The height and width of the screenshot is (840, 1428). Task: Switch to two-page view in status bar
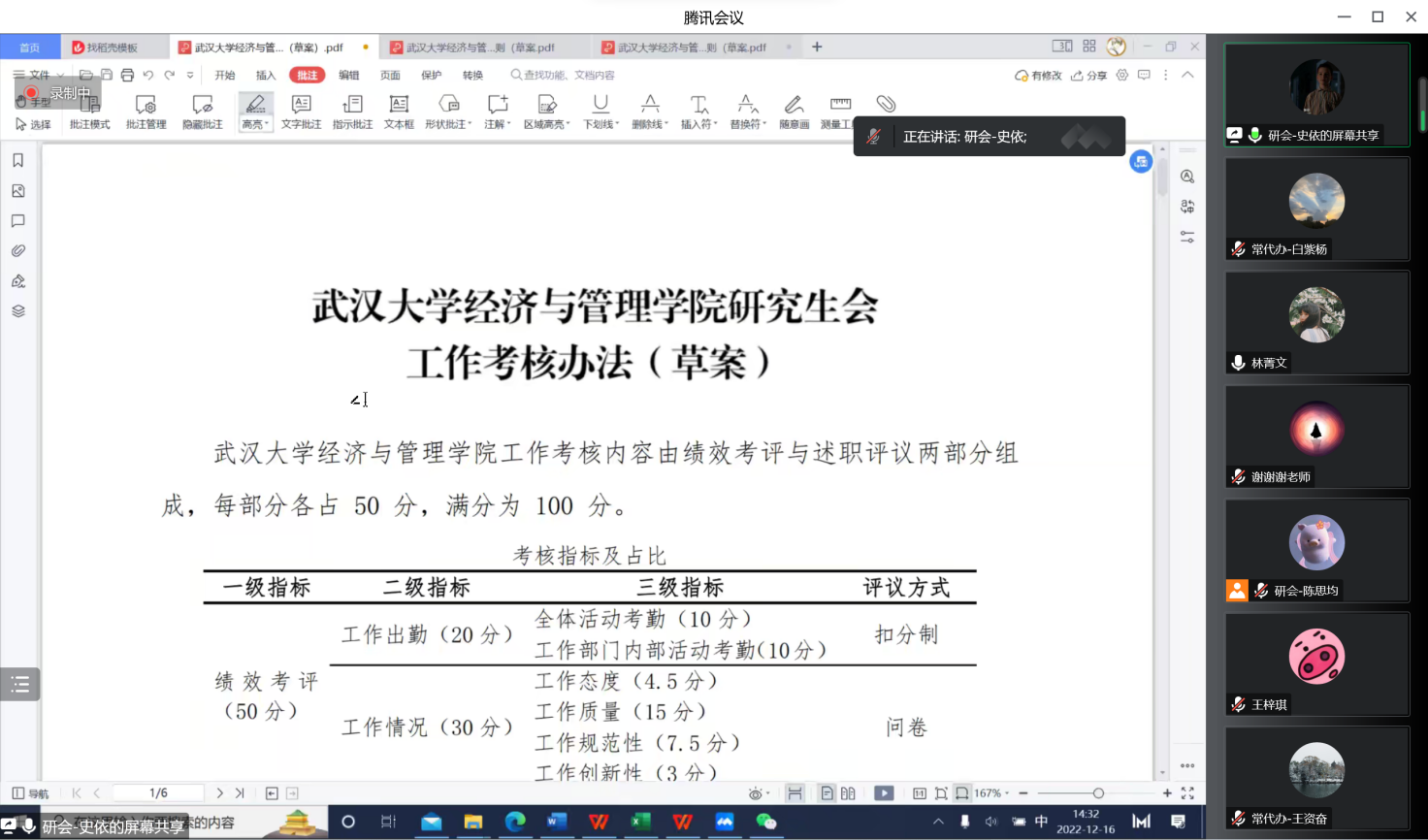click(x=848, y=793)
